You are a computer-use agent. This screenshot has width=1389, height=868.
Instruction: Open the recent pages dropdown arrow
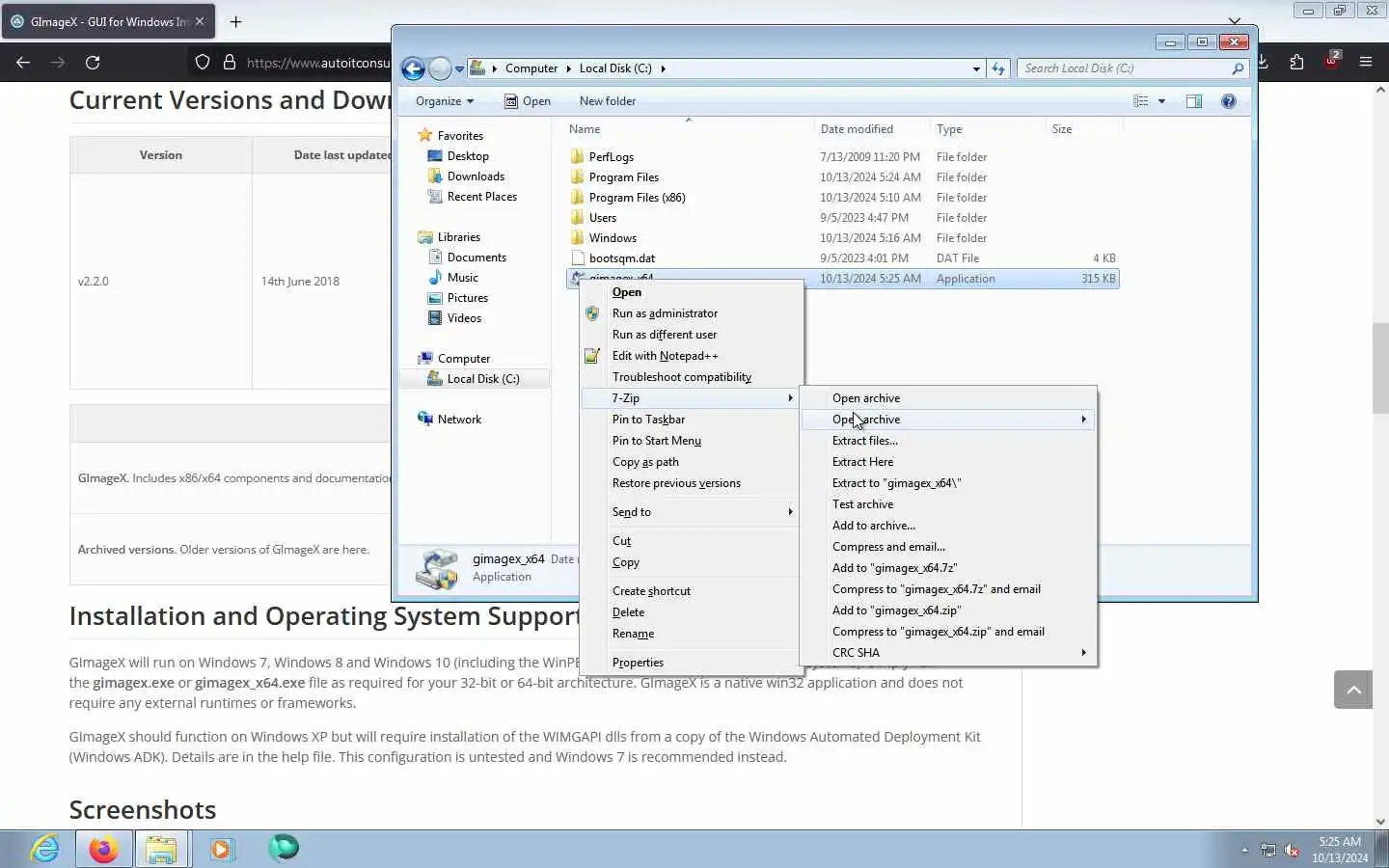459,68
